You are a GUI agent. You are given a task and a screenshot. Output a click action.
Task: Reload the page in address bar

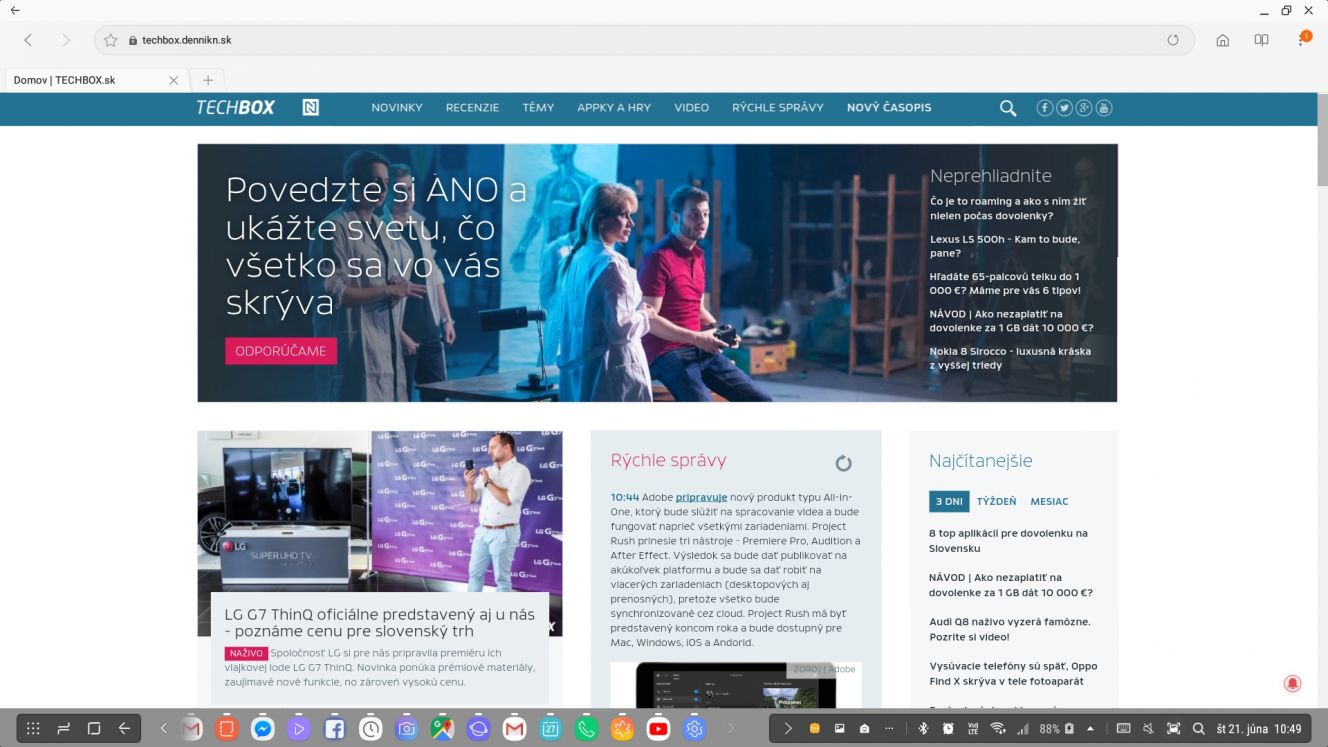(x=1173, y=40)
